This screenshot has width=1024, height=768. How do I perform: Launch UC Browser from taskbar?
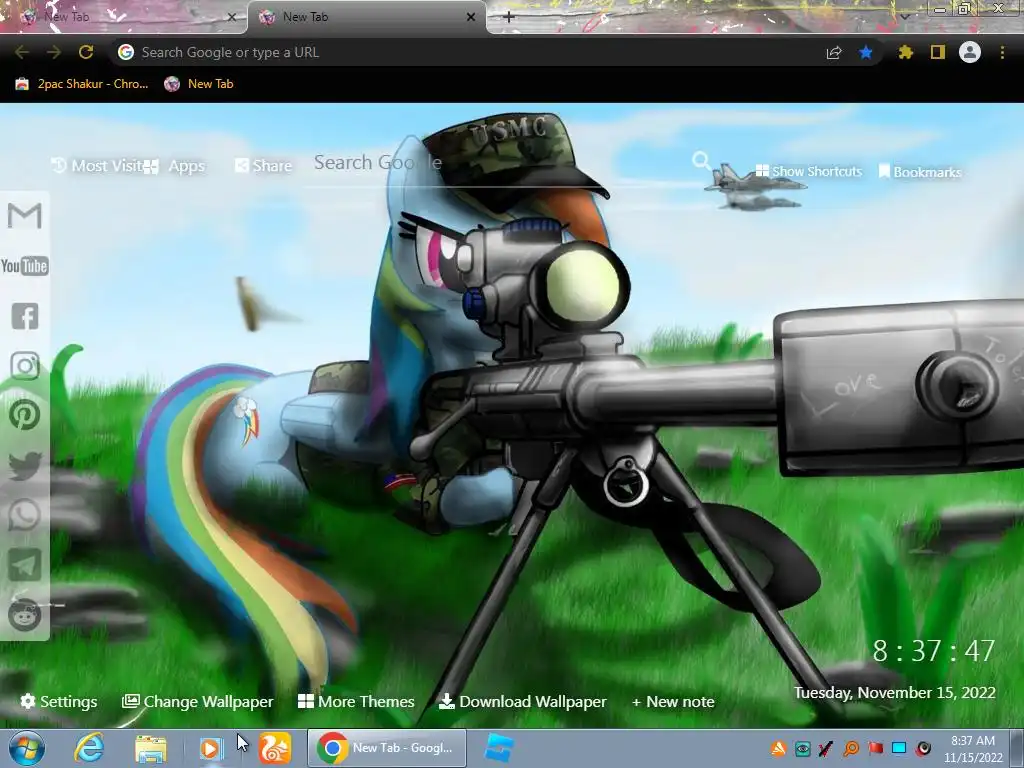(x=275, y=748)
